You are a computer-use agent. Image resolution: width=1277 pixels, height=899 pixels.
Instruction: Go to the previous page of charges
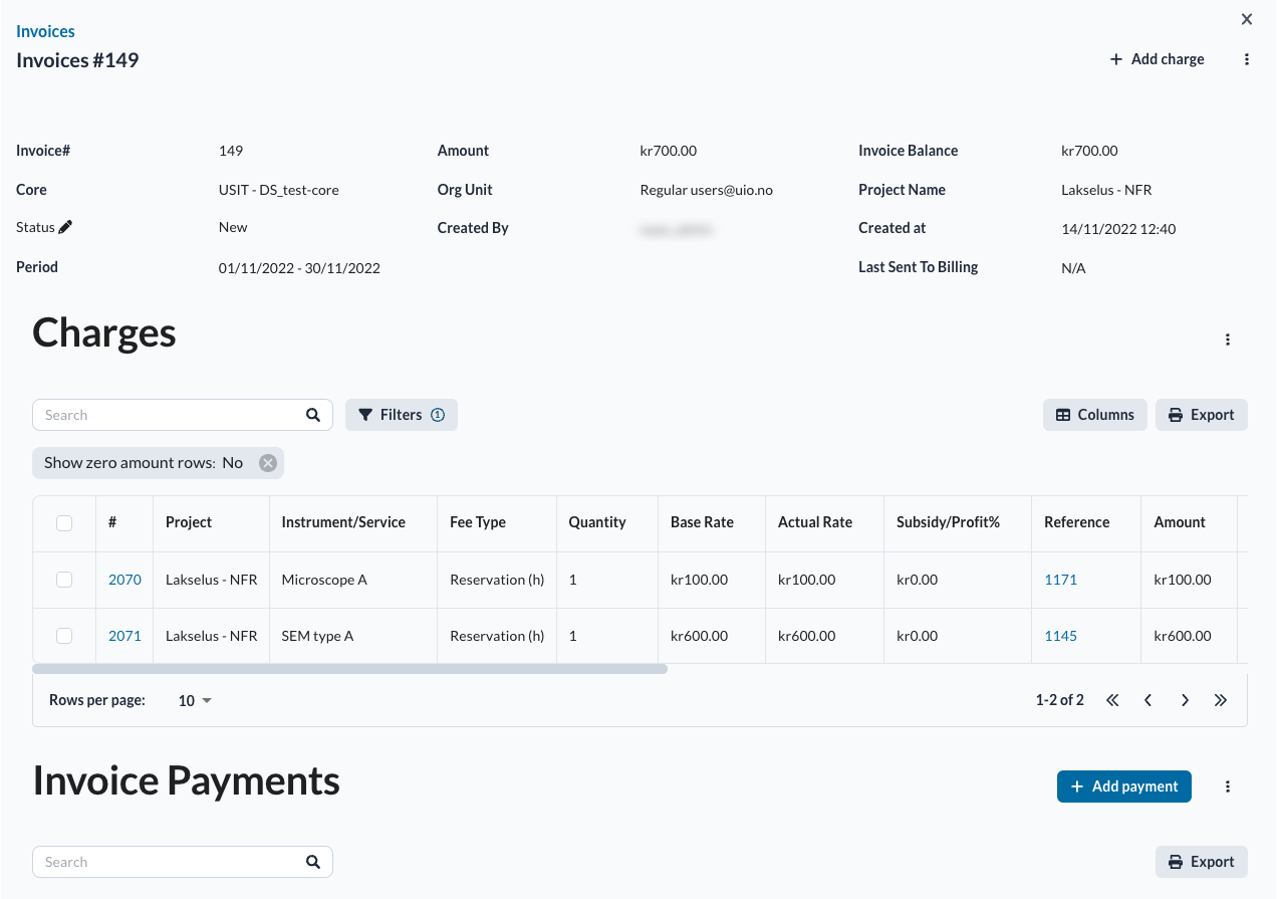click(1148, 700)
